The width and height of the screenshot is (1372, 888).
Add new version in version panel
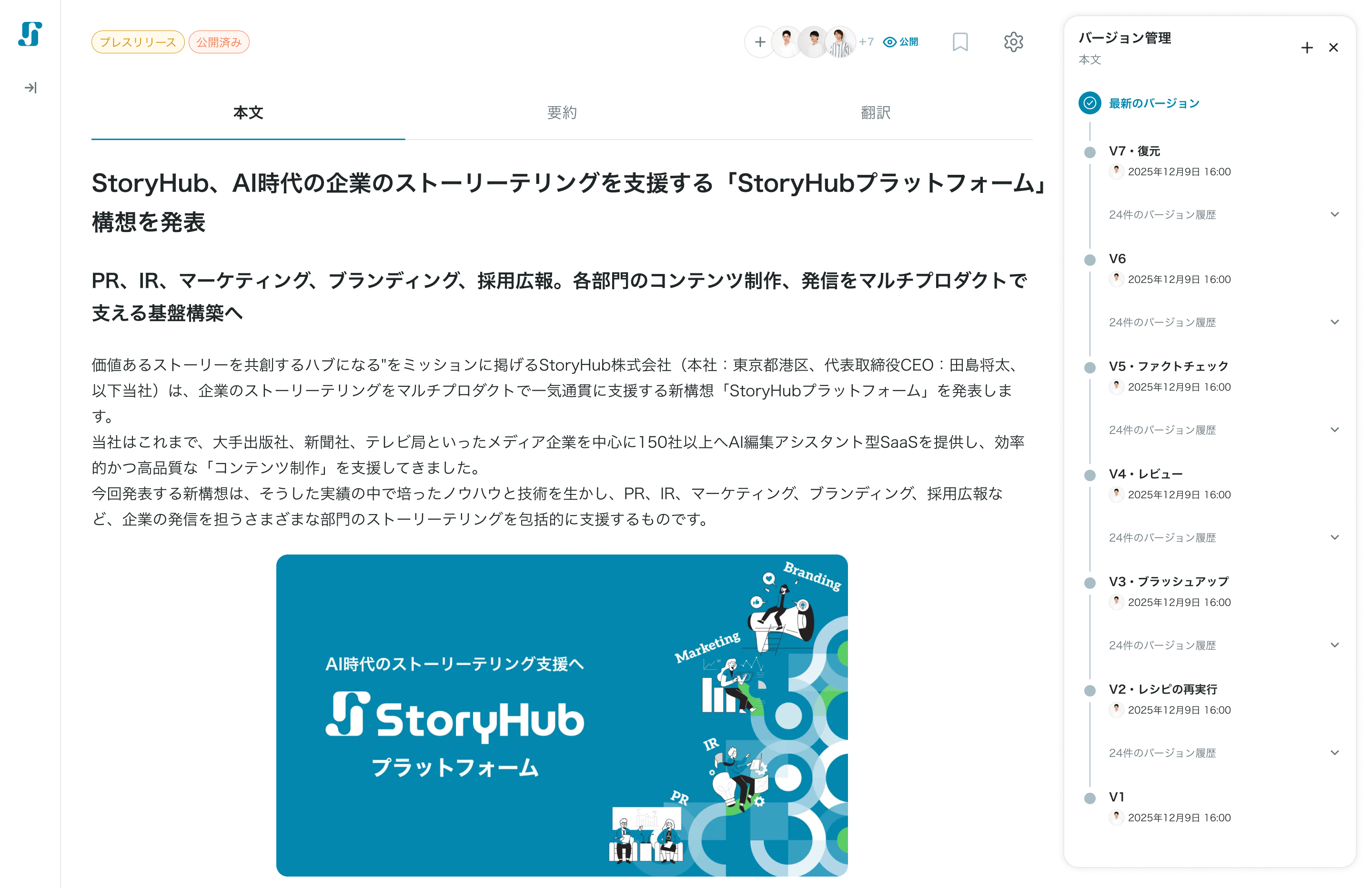pyautogui.click(x=1306, y=48)
